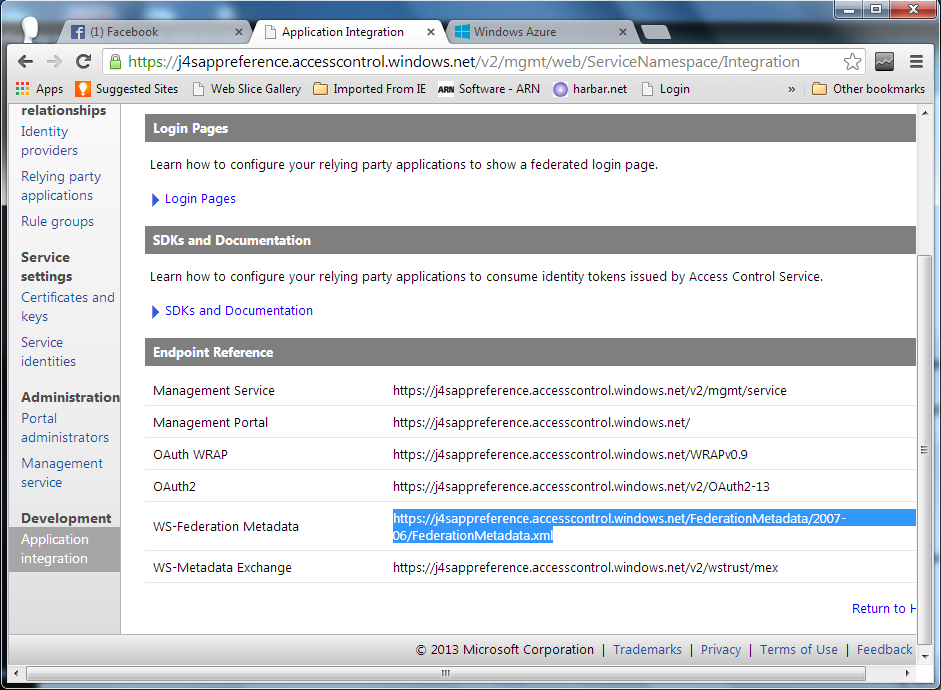Click the vertical scrollbar thumb

925,449
